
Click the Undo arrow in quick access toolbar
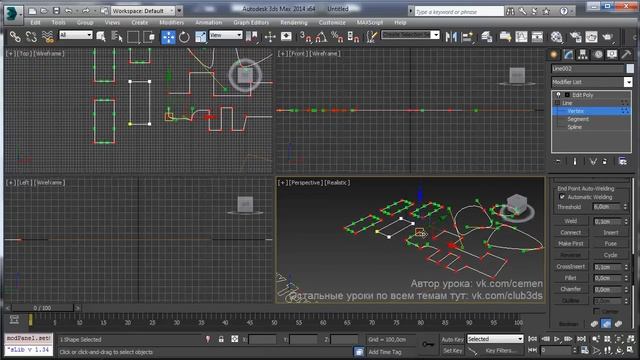69,11
